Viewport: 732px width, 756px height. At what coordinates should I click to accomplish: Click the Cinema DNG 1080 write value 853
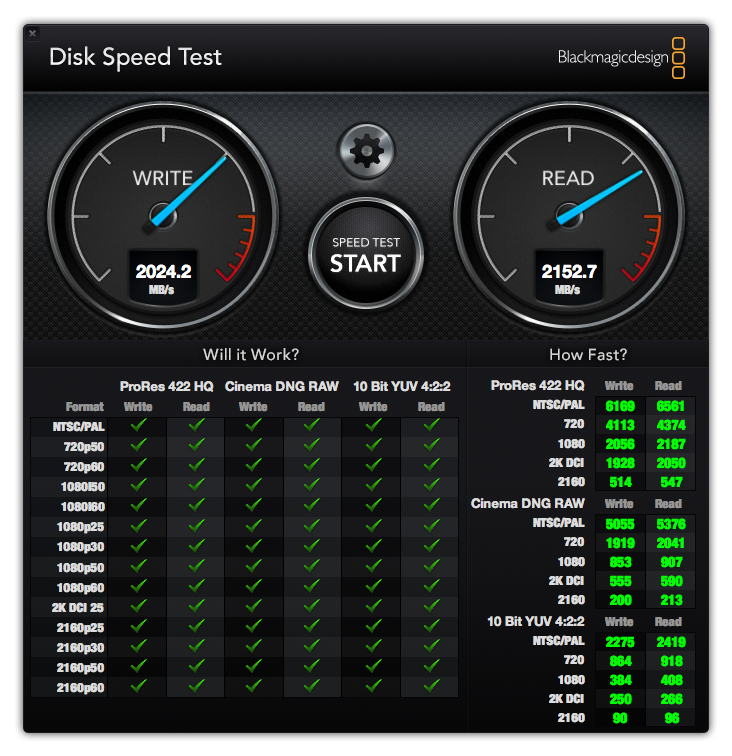pyautogui.click(x=621, y=562)
